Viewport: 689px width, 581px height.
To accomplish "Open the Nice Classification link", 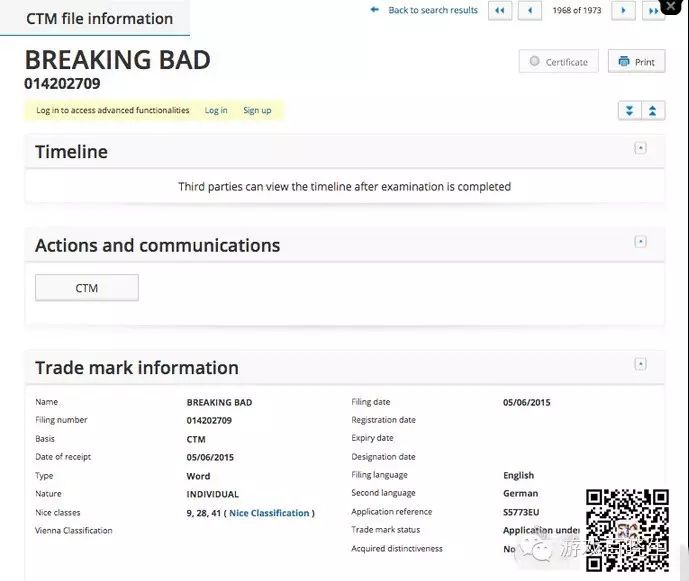I will pos(269,513).
